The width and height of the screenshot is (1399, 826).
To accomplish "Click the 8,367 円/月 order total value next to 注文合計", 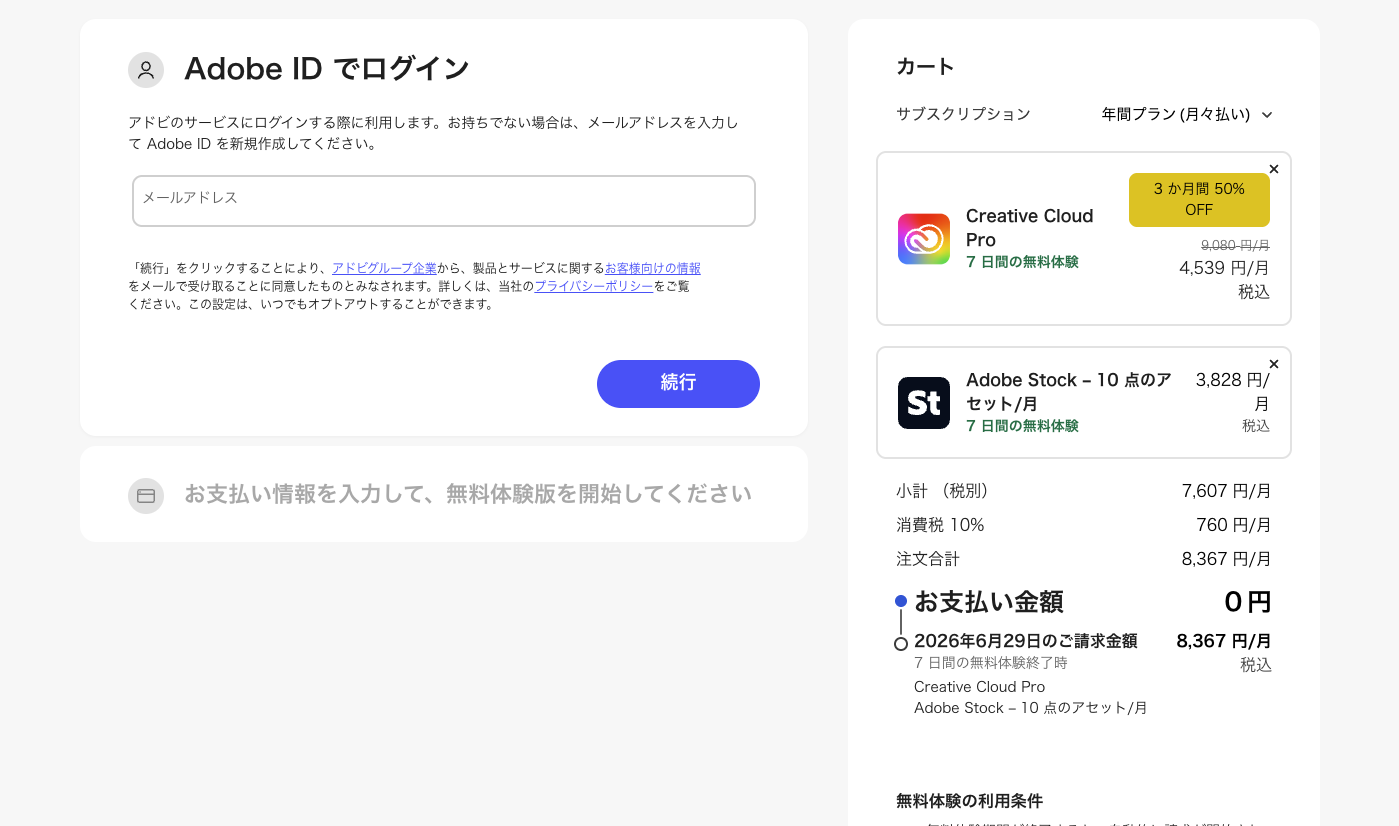I will coord(1227,559).
